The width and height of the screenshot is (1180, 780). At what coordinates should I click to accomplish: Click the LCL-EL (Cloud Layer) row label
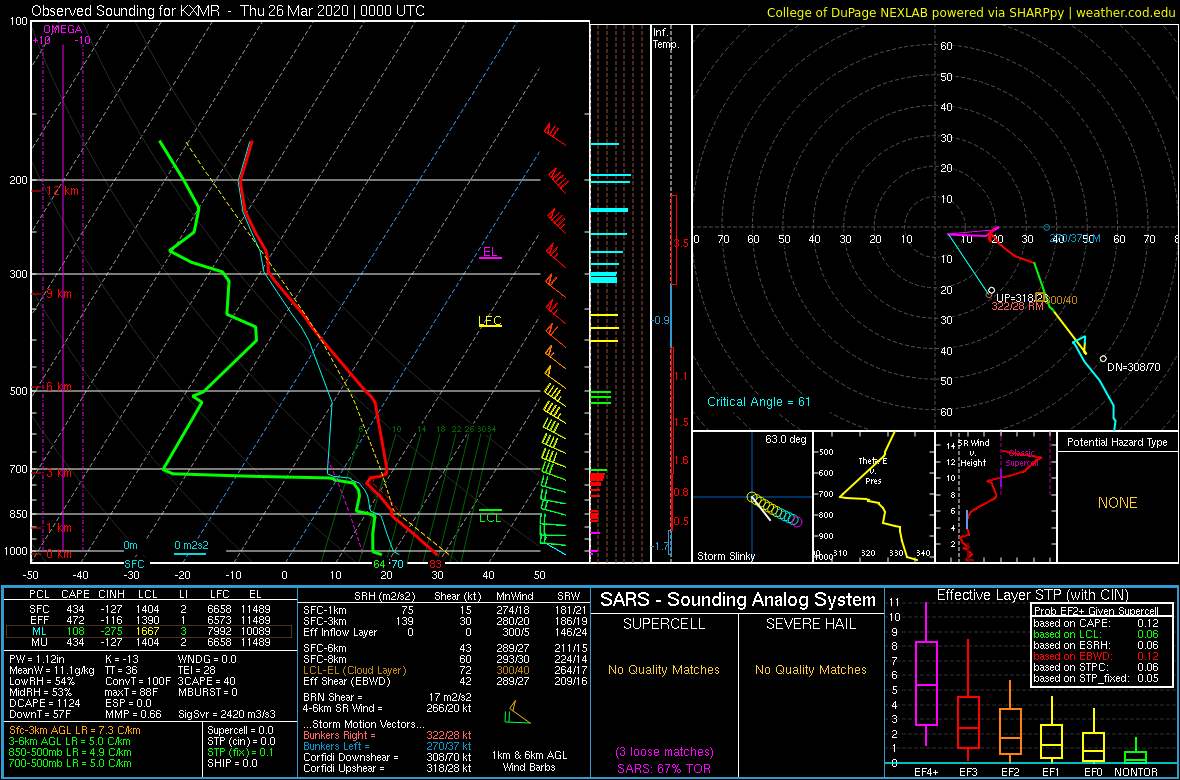(353, 669)
